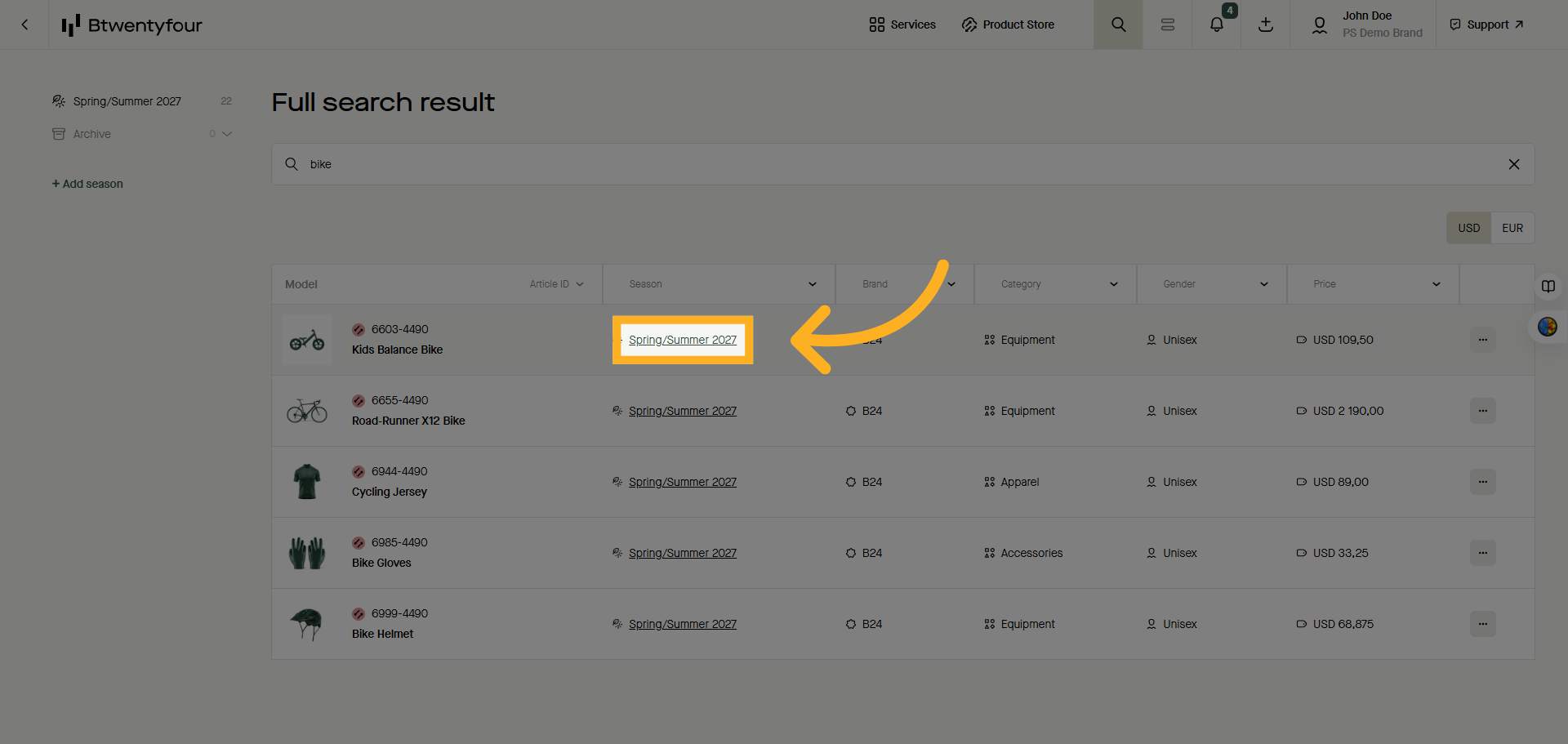
Task: Click the back arrow in header
Action: (24, 25)
